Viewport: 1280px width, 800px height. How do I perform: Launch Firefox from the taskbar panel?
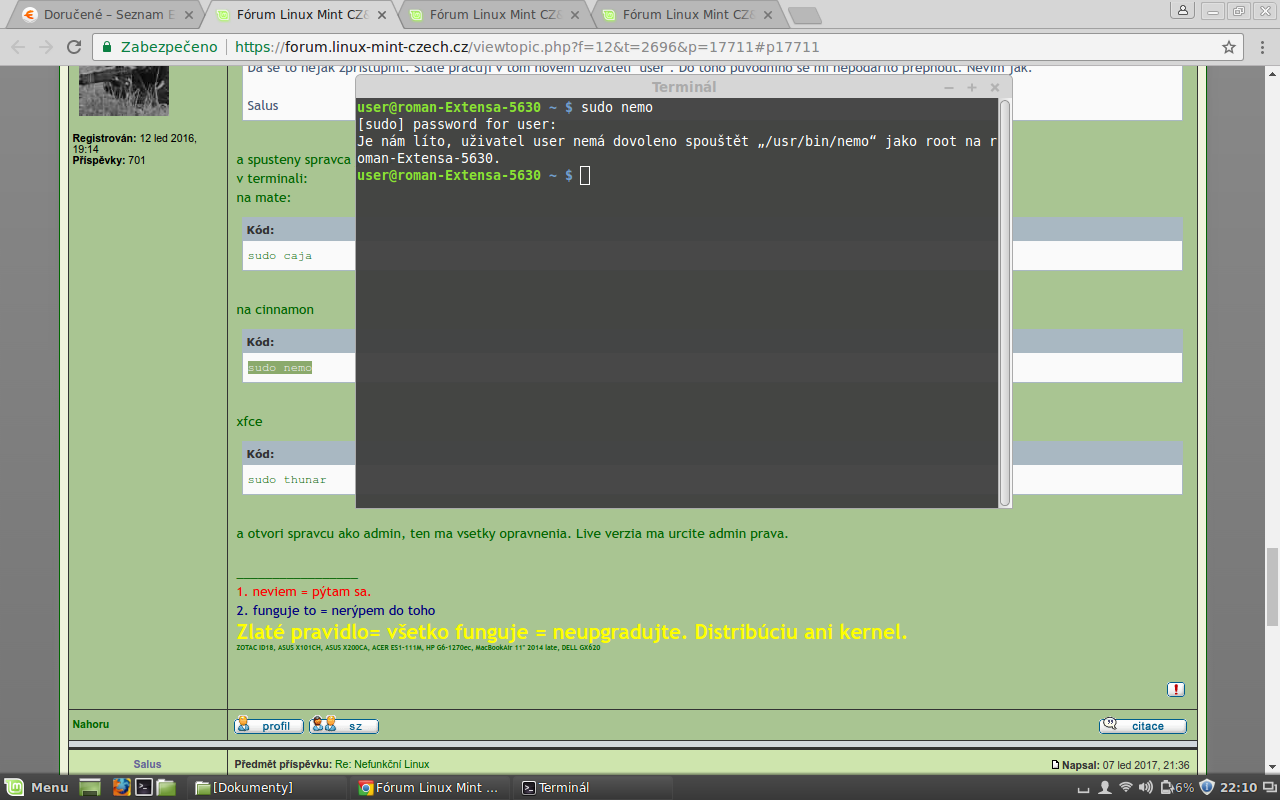[122, 787]
